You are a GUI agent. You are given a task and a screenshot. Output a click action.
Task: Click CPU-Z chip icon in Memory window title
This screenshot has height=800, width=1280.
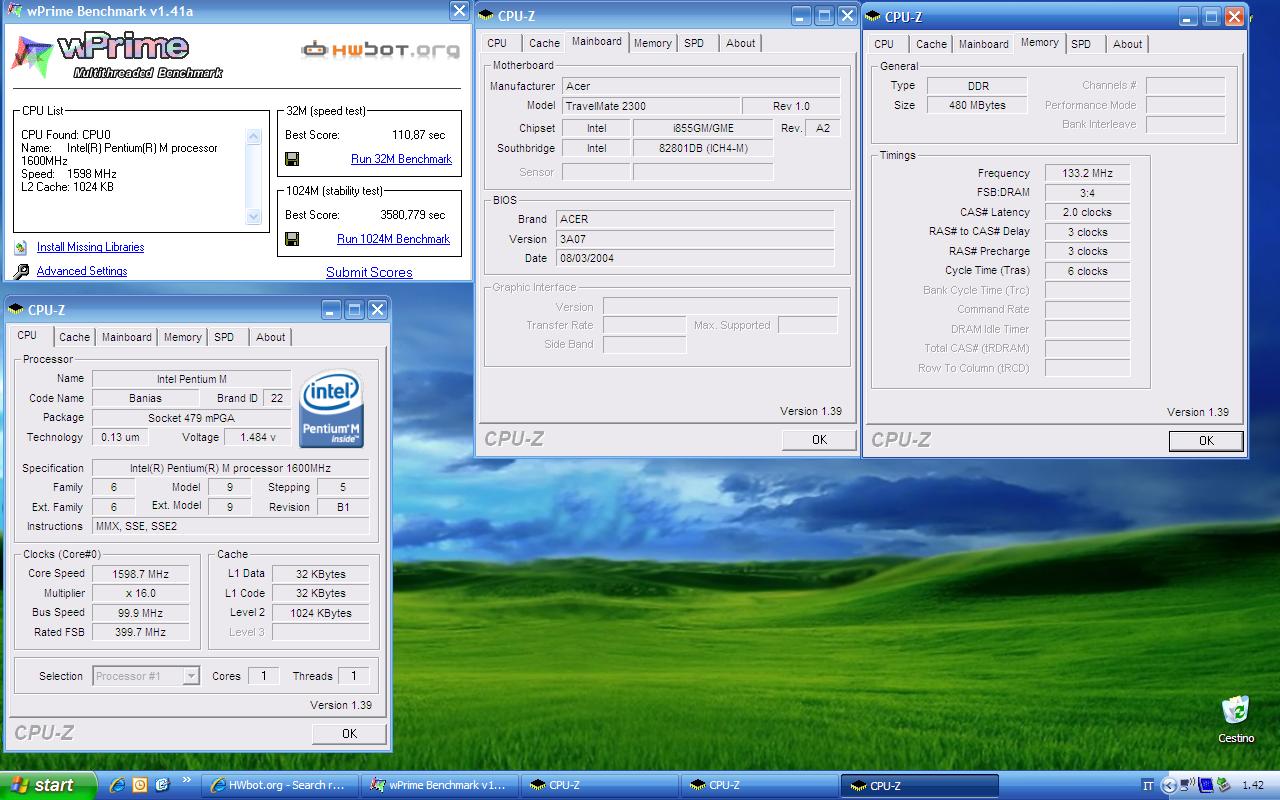tap(873, 16)
